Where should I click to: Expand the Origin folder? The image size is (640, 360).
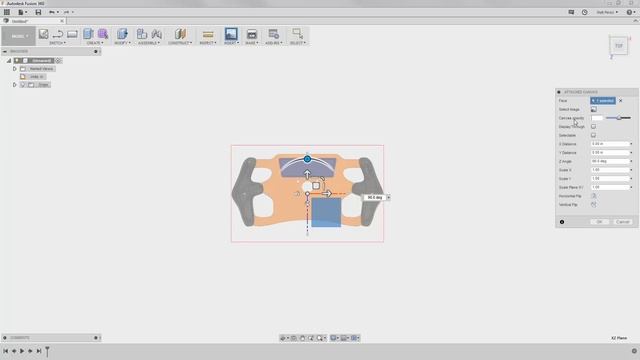[15, 85]
